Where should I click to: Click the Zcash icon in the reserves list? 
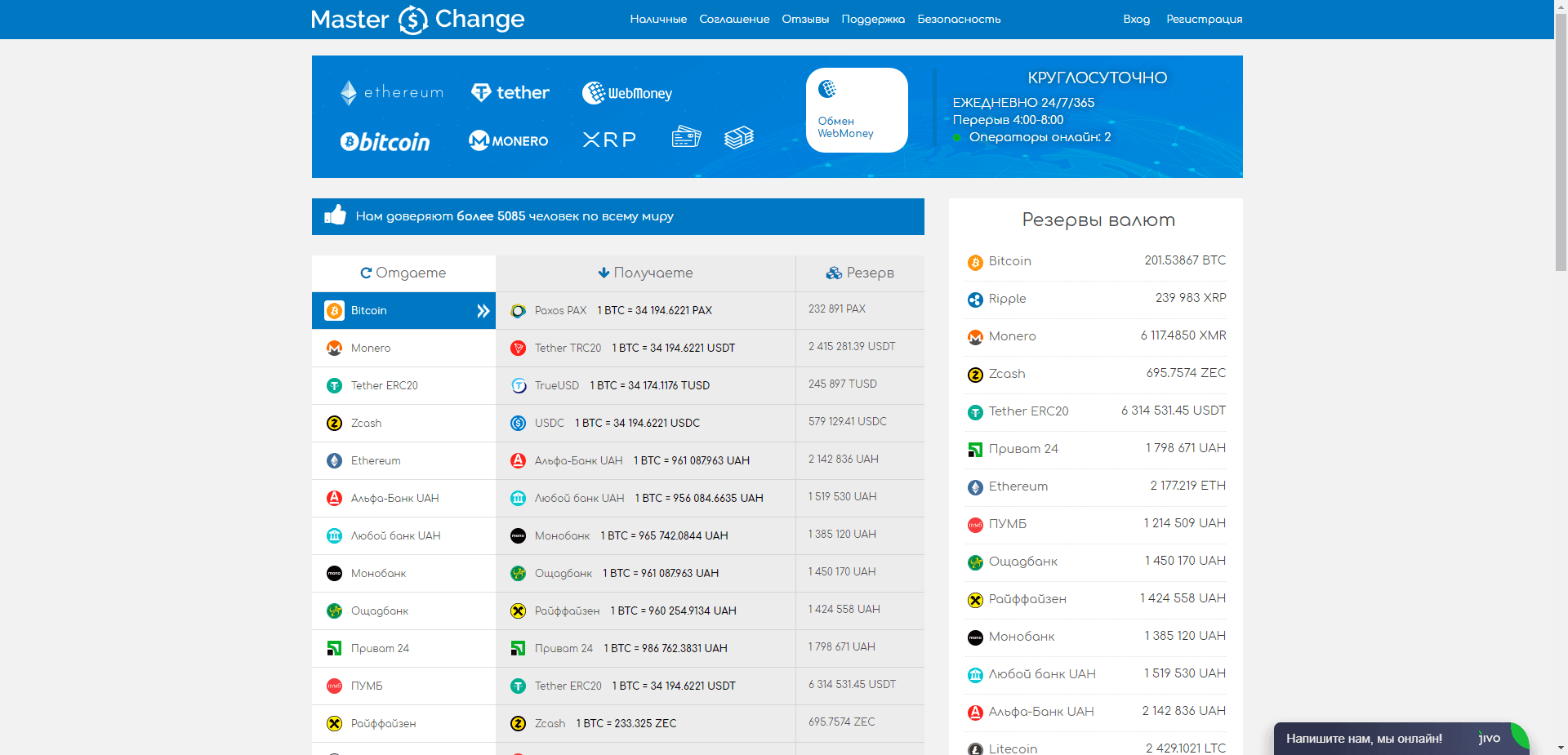[974, 375]
